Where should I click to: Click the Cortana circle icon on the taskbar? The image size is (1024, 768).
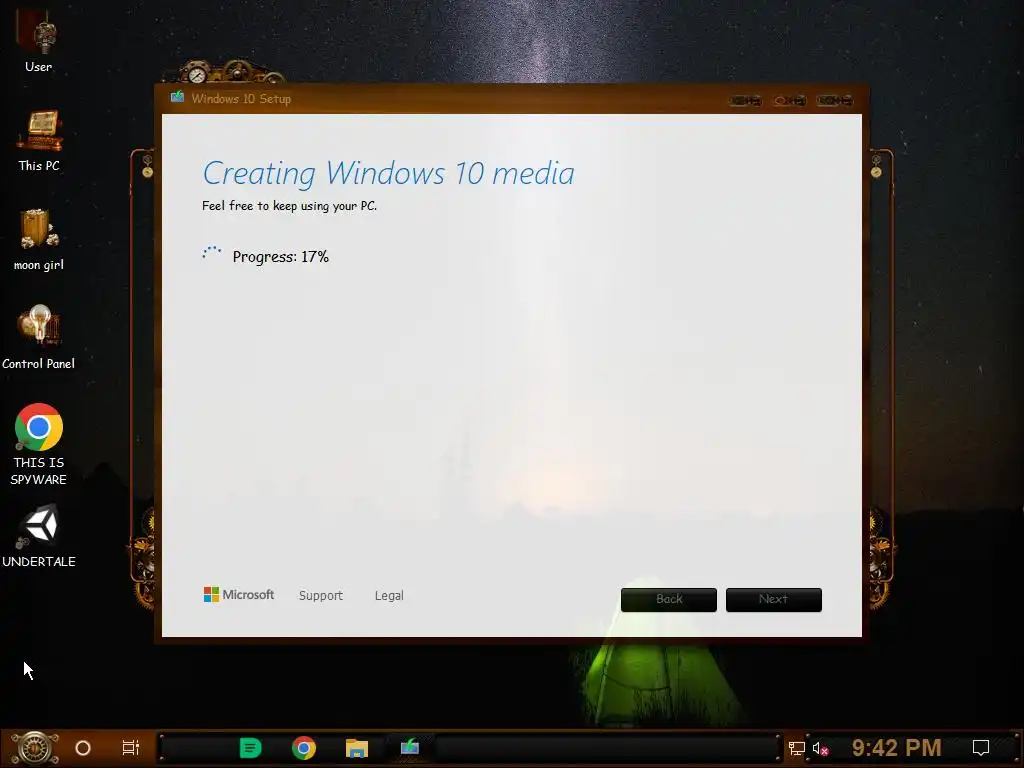[83, 748]
